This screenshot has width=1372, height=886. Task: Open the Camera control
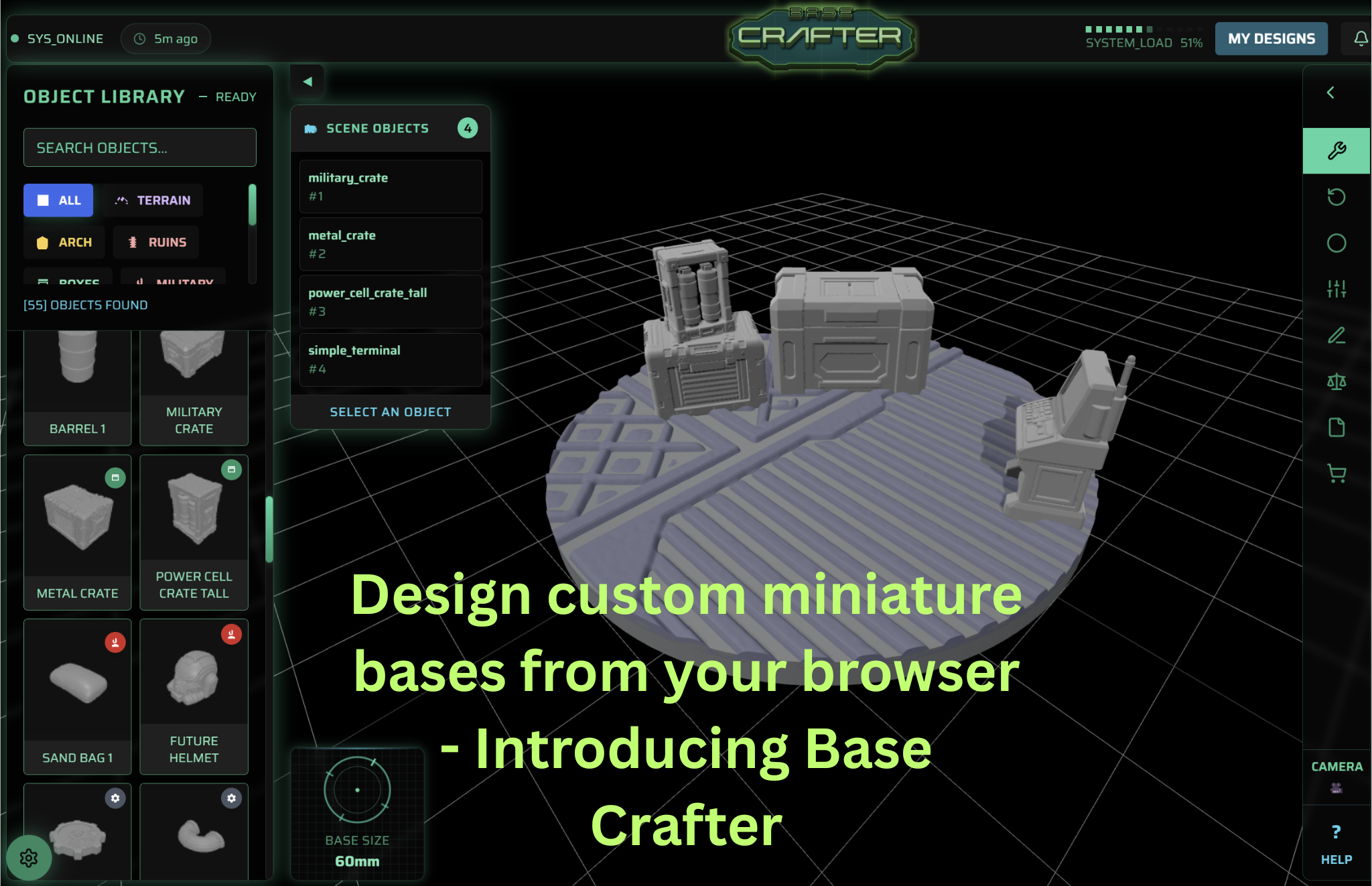point(1336,776)
